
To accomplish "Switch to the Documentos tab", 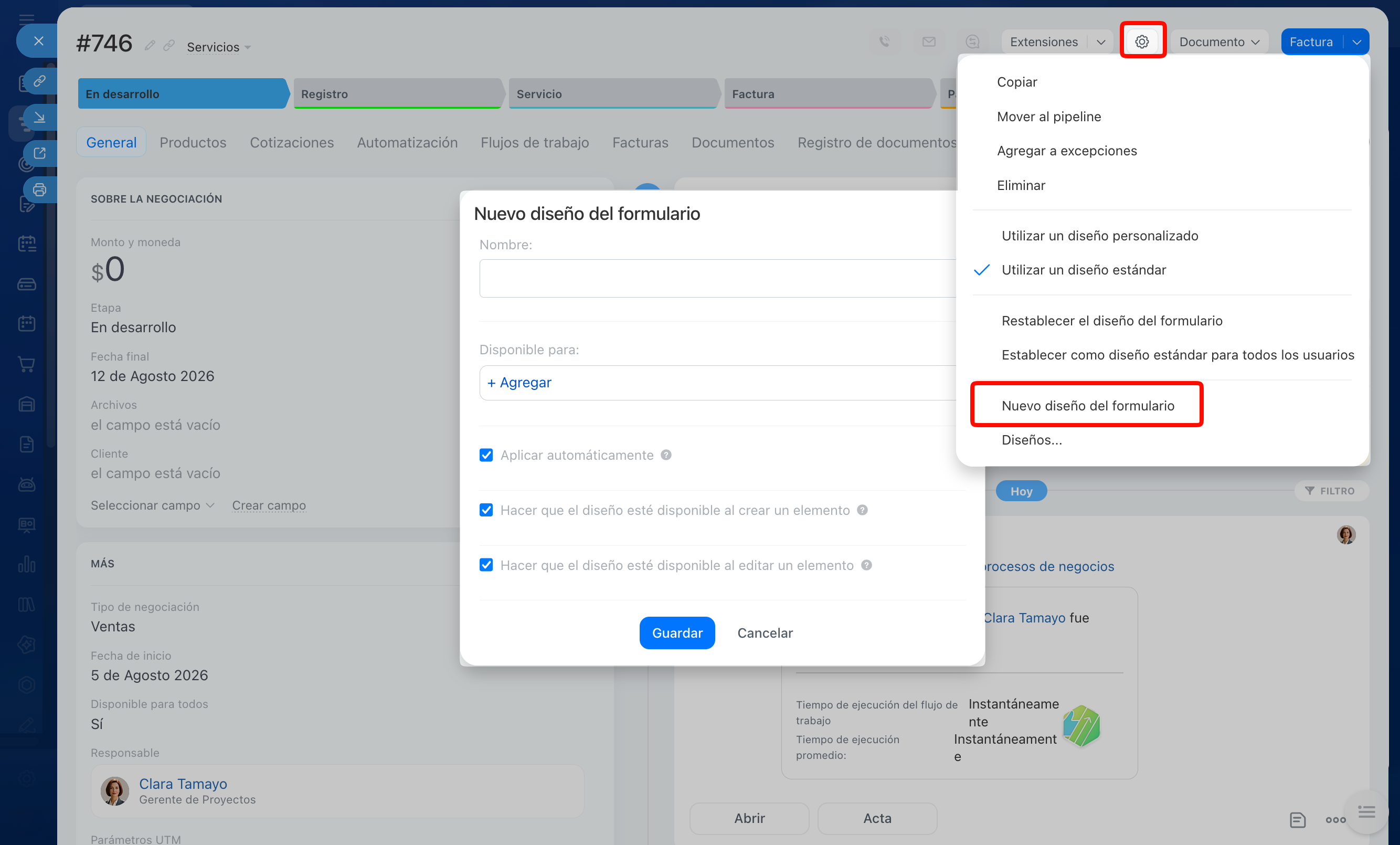I will 733,142.
